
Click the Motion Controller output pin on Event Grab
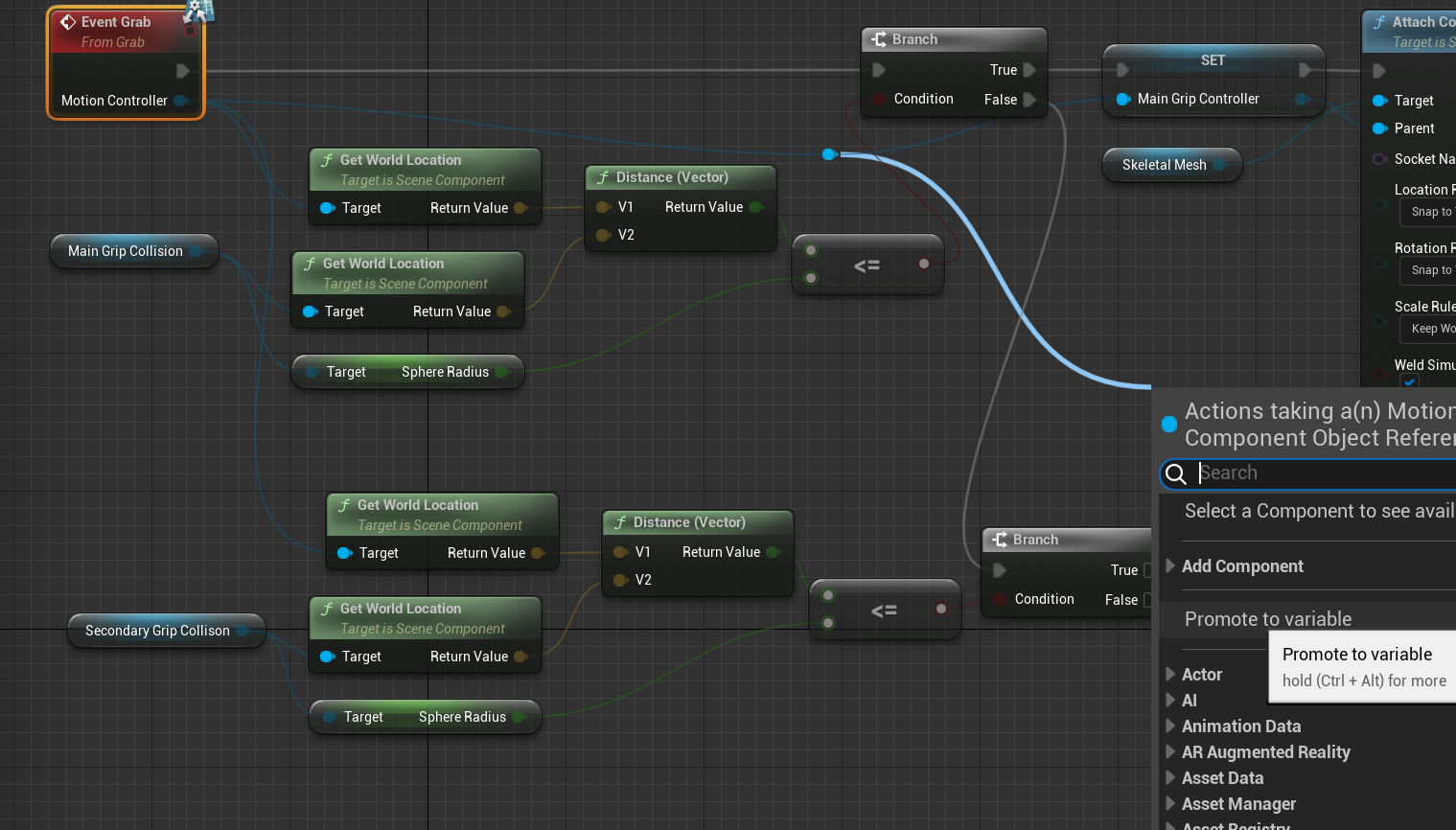(x=180, y=101)
